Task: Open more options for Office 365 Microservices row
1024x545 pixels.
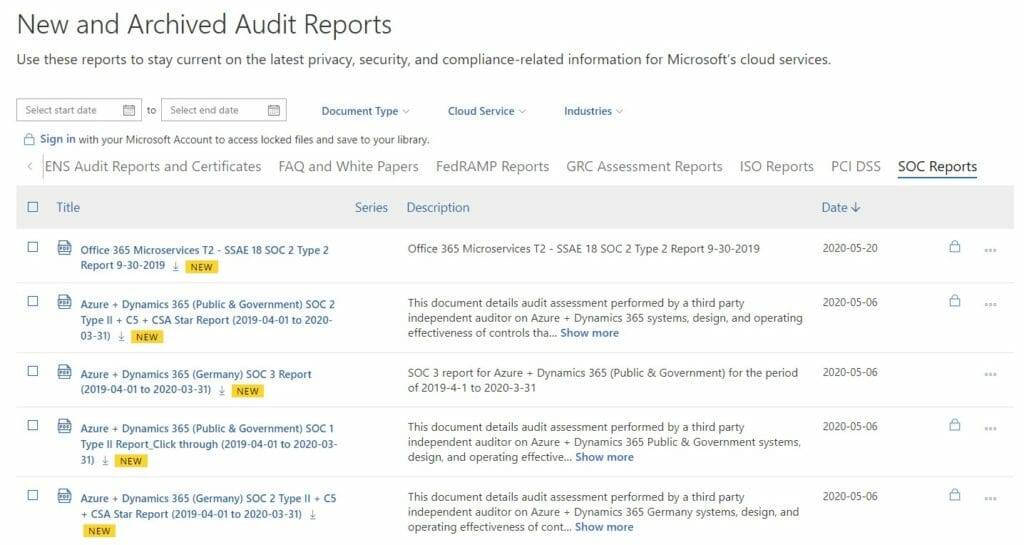Action: pyautogui.click(x=990, y=250)
